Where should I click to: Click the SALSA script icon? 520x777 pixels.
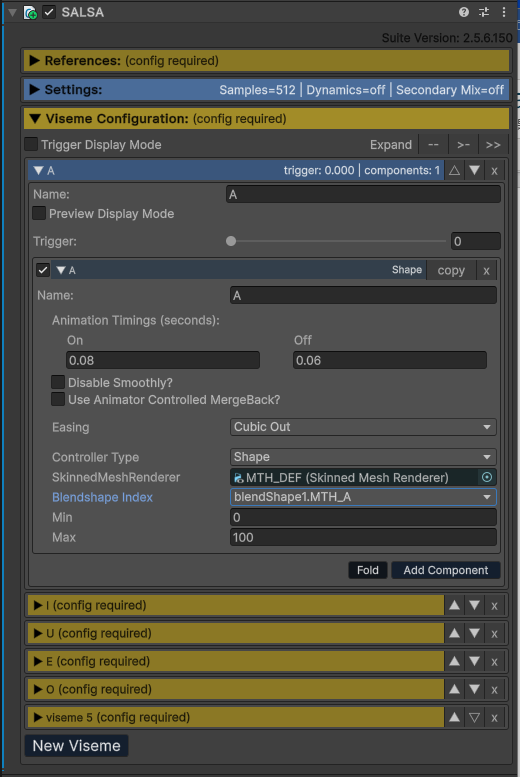30,12
